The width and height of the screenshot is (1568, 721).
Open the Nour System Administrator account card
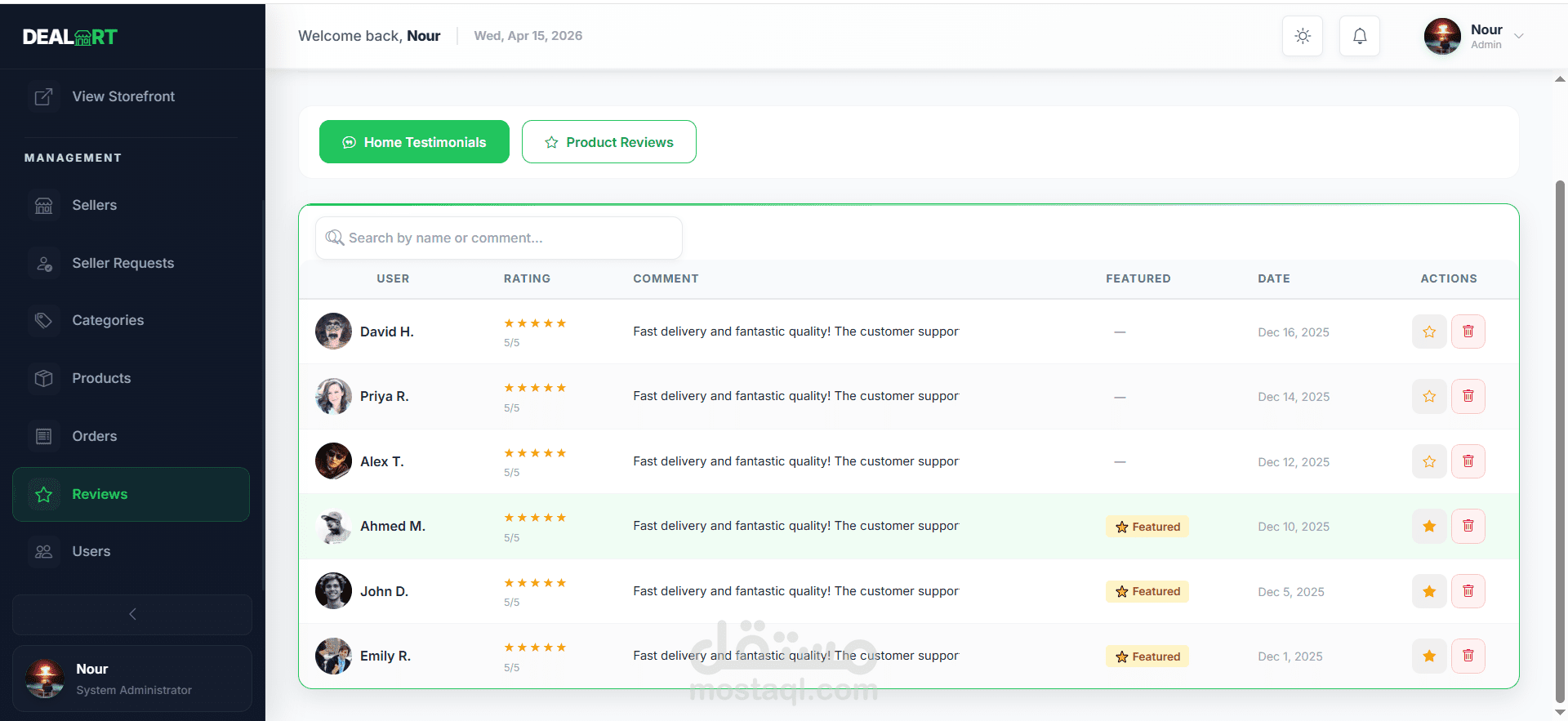point(132,679)
